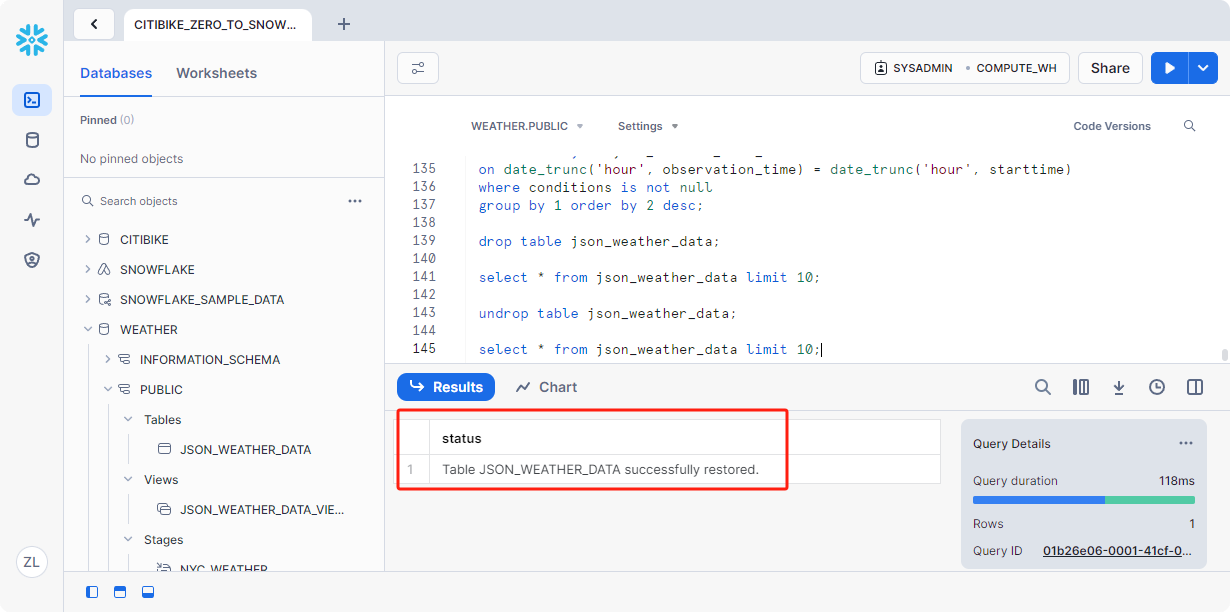Click the new worksheet plus tab icon
The width and height of the screenshot is (1230, 612).
coord(344,24)
